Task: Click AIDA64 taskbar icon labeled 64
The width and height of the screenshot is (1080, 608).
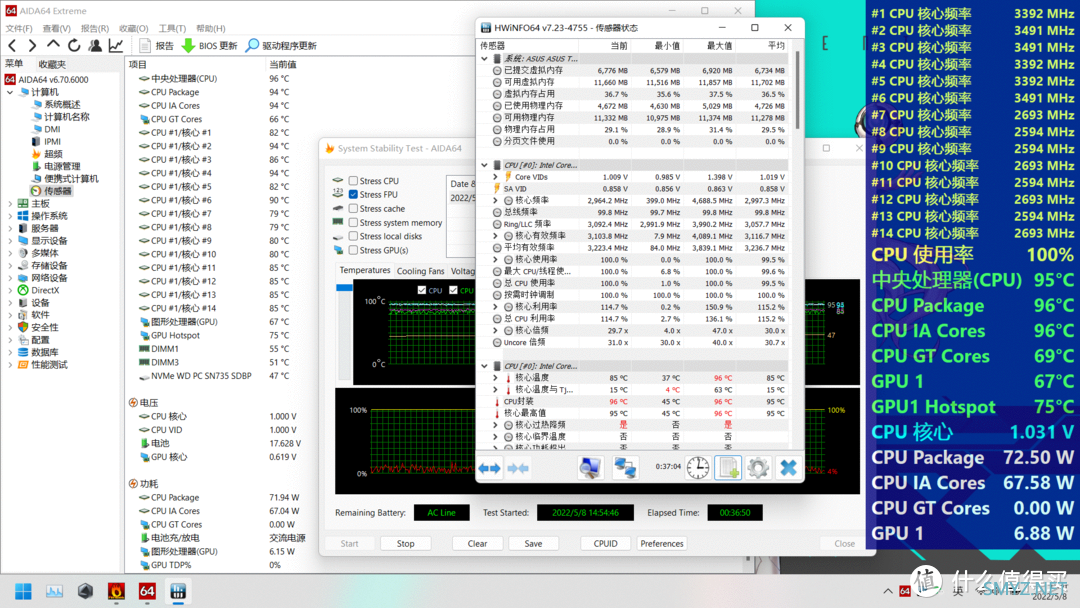Action: coord(147,591)
